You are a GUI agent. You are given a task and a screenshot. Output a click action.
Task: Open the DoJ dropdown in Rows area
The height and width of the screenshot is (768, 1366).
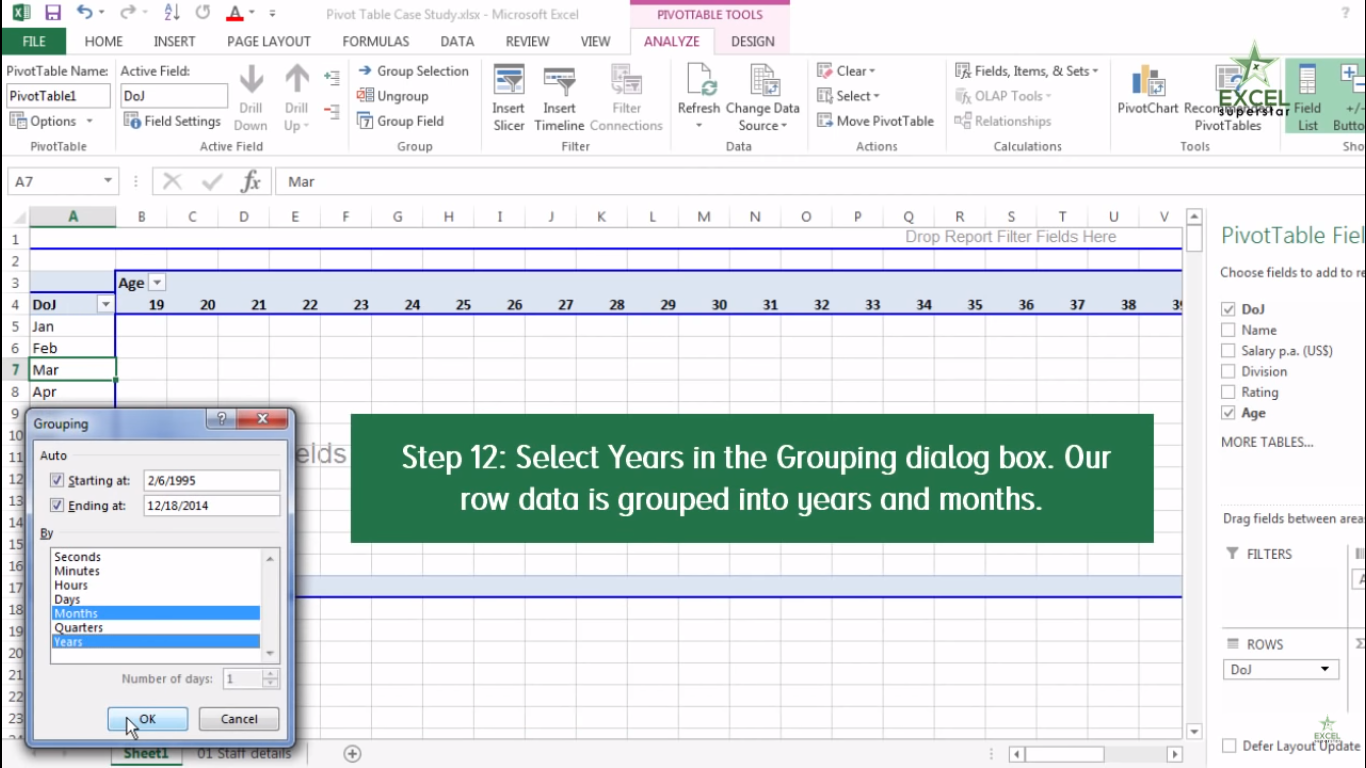tap(1326, 670)
